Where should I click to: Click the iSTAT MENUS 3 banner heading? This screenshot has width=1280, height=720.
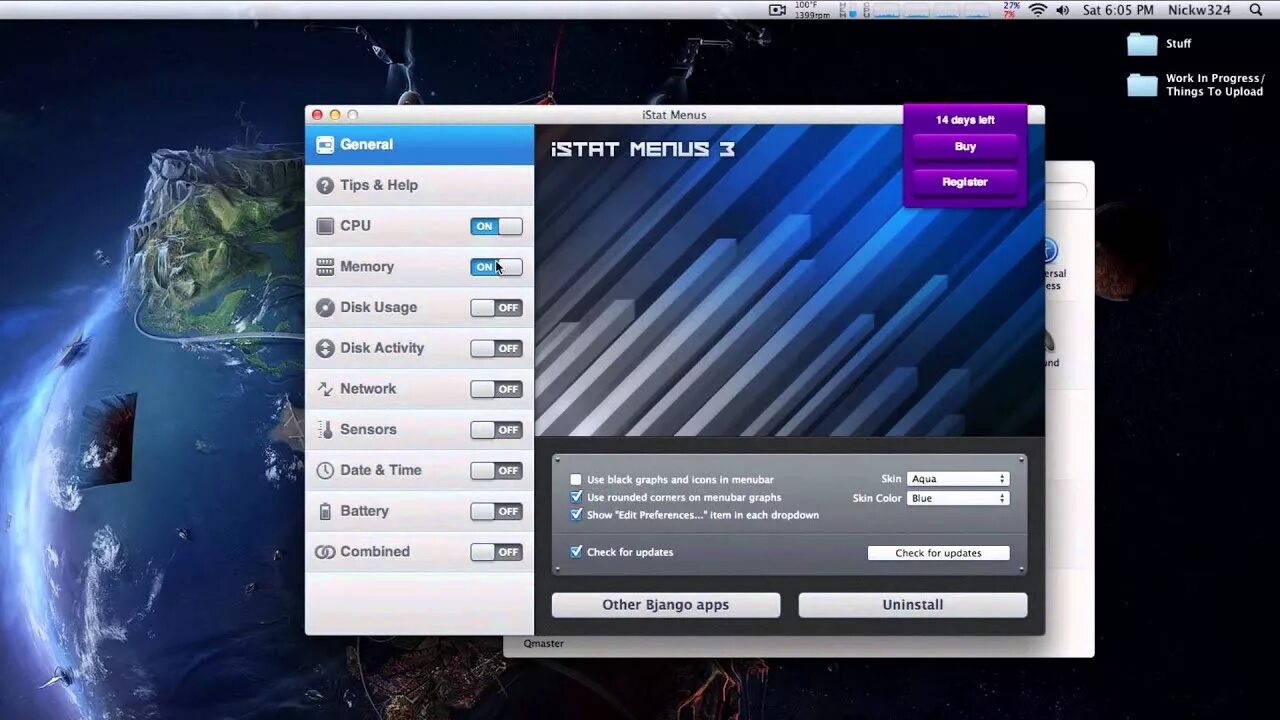pos(643,150)
